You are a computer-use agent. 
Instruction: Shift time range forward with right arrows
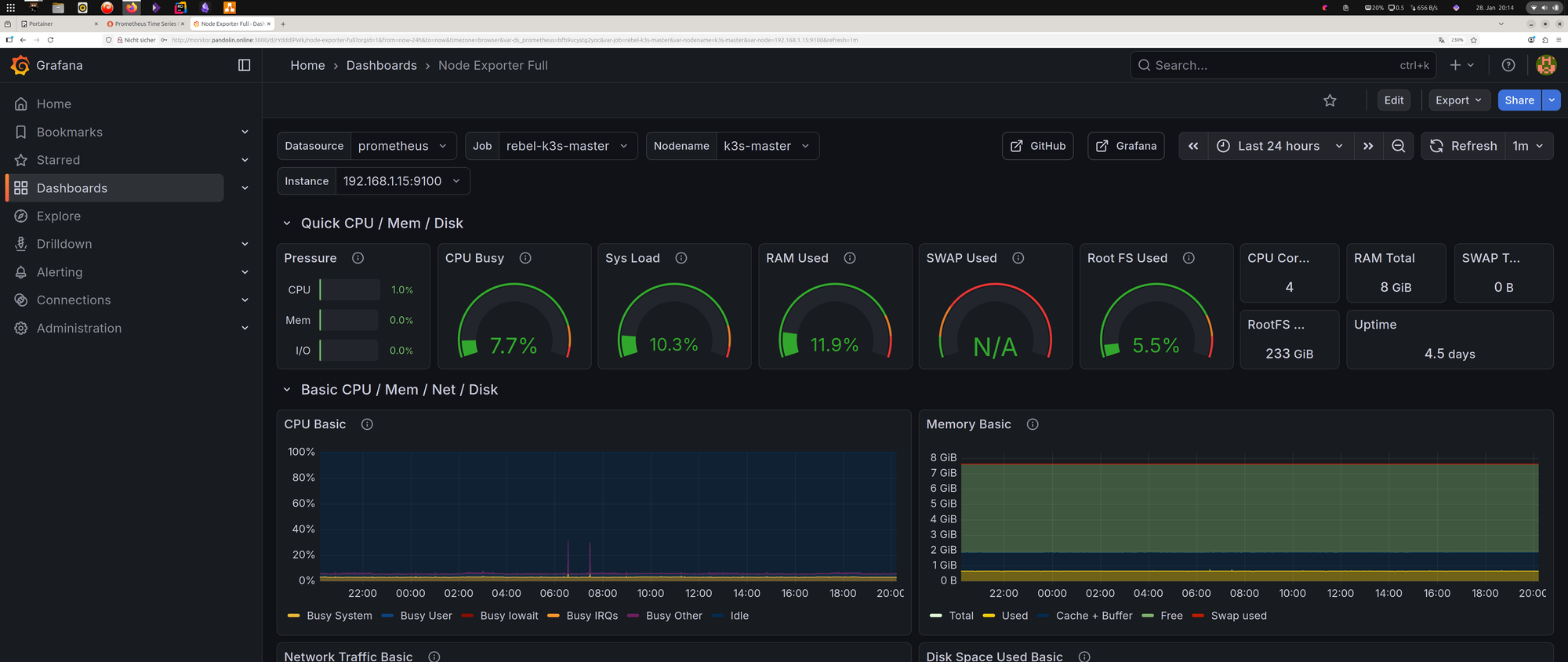(x=1368, y=146)
